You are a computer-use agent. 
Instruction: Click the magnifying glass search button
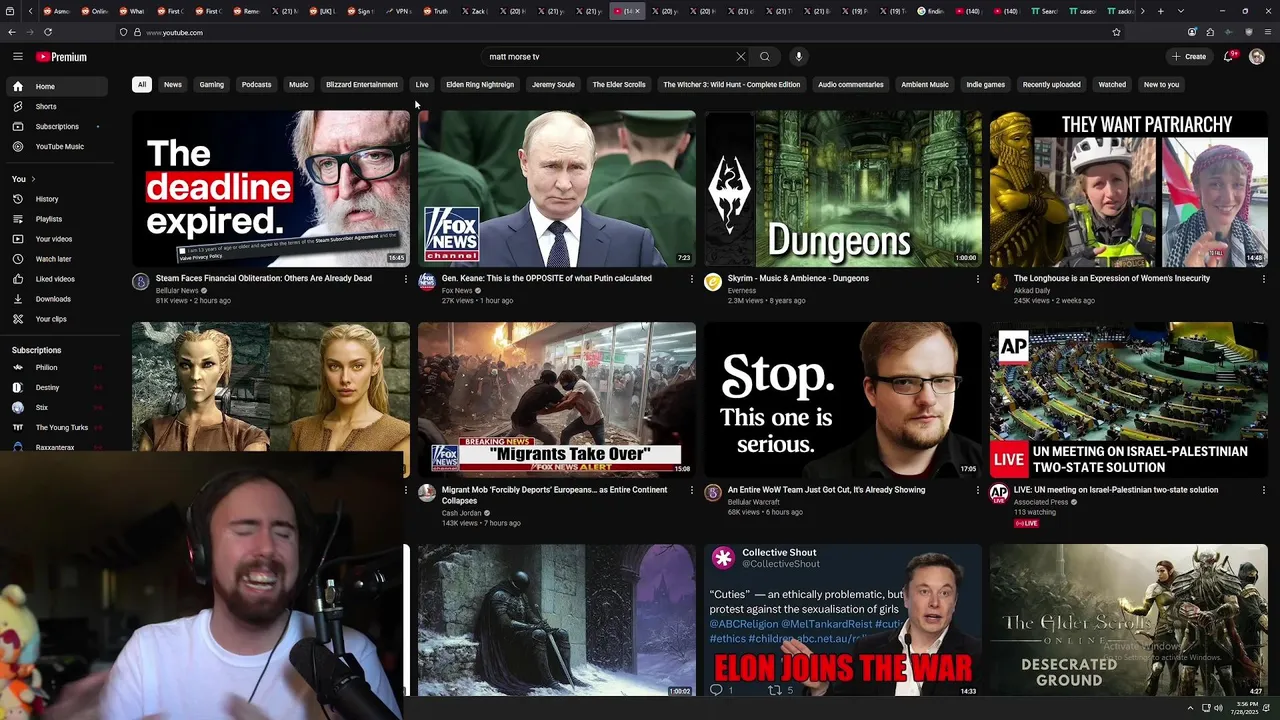point(765,57)
